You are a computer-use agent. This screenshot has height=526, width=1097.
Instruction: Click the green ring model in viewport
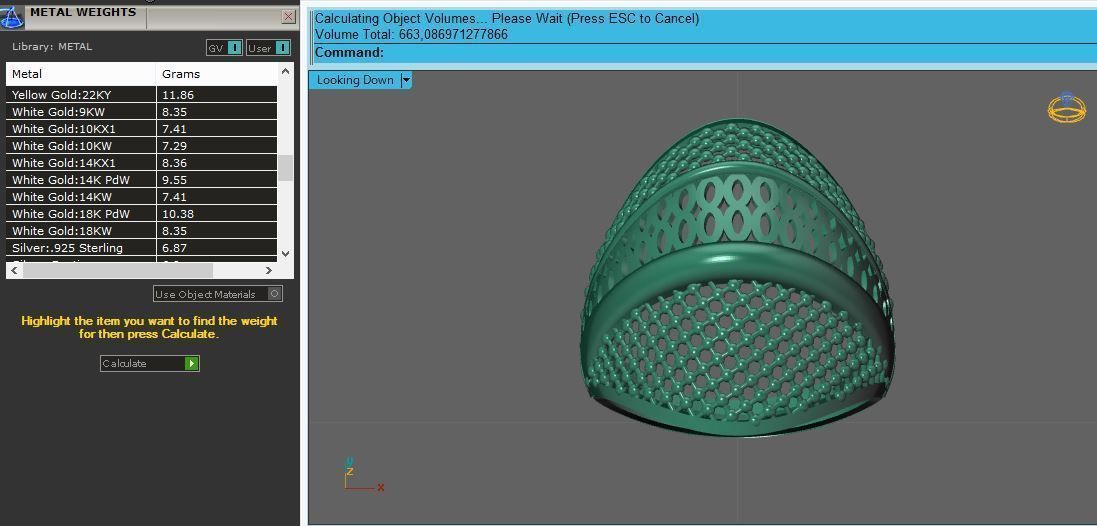(x=737, y=278)
